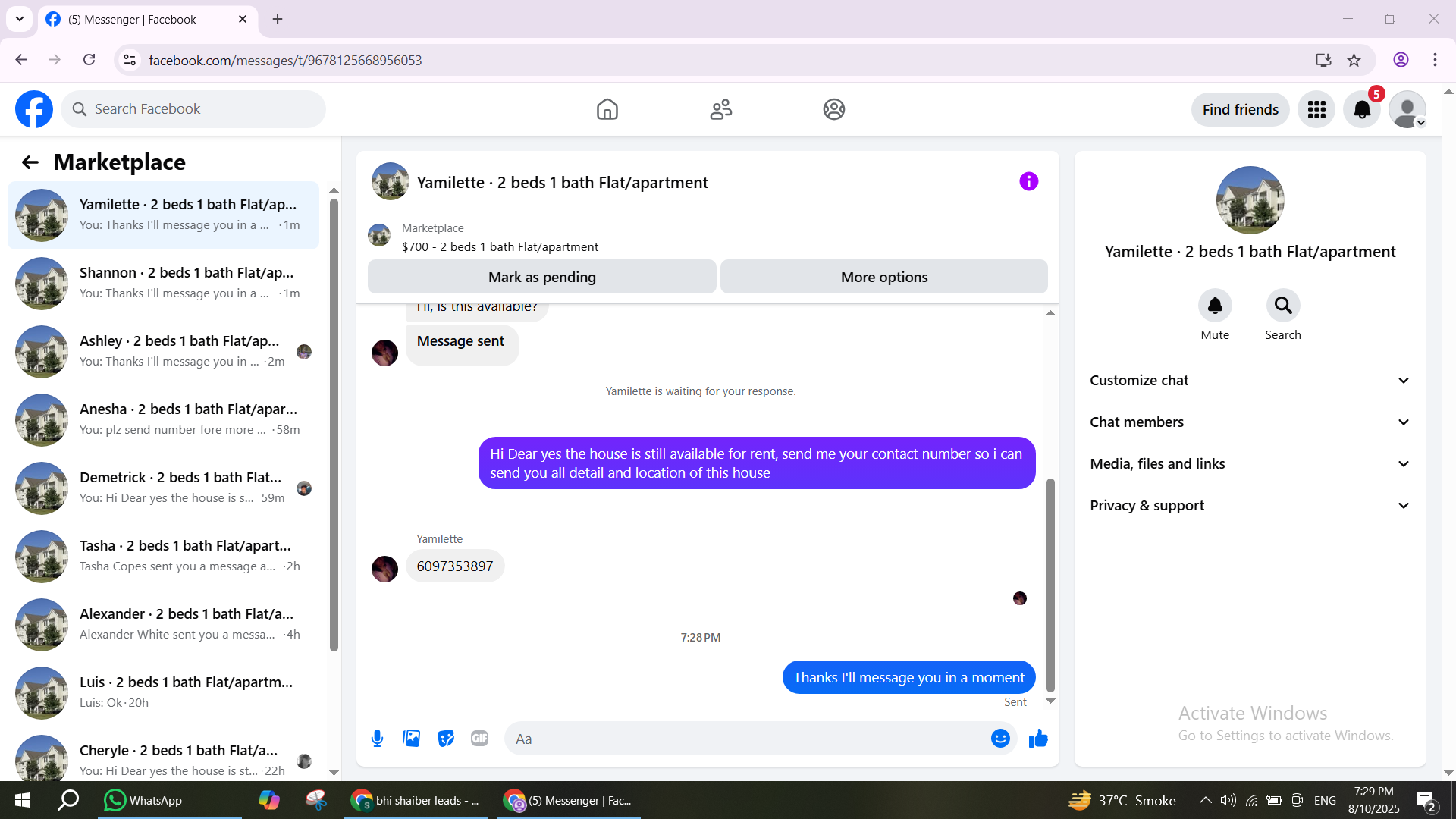Click the voice clip microphone icon
Image resolution: width=1456 pixels, height=819 pixels.
point(377,739)
